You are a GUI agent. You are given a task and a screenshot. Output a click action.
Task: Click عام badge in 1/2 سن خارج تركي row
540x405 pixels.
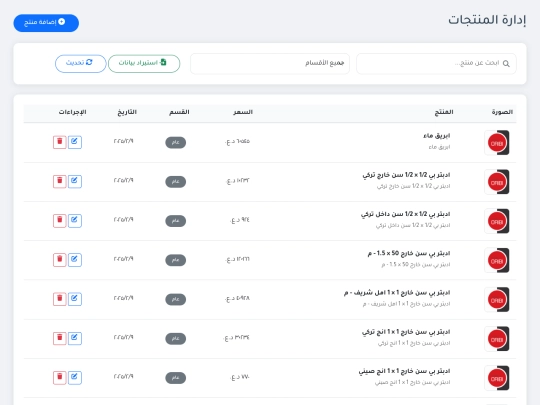tap(176, 182)
